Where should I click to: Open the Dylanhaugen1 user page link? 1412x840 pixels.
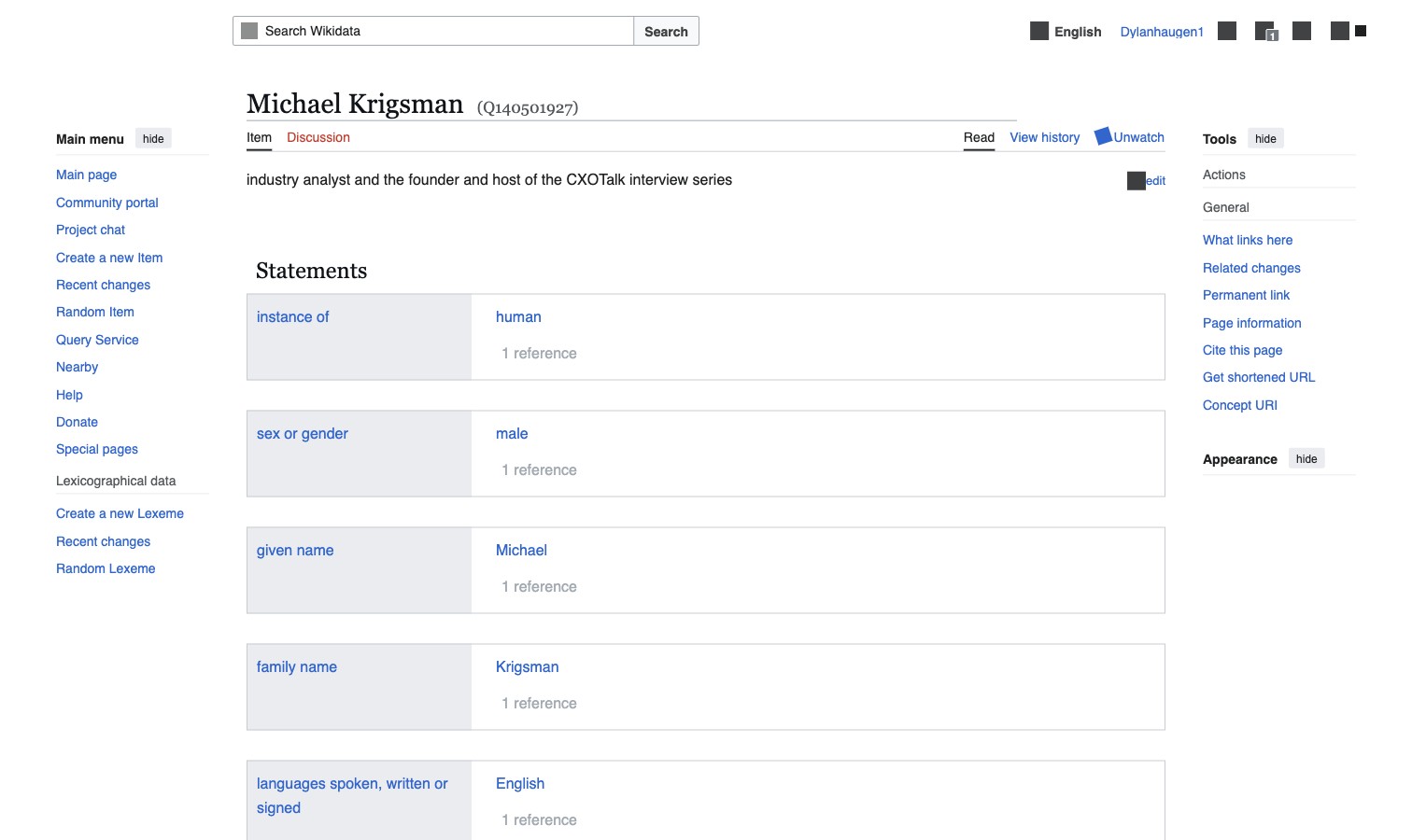point(1162,32)
